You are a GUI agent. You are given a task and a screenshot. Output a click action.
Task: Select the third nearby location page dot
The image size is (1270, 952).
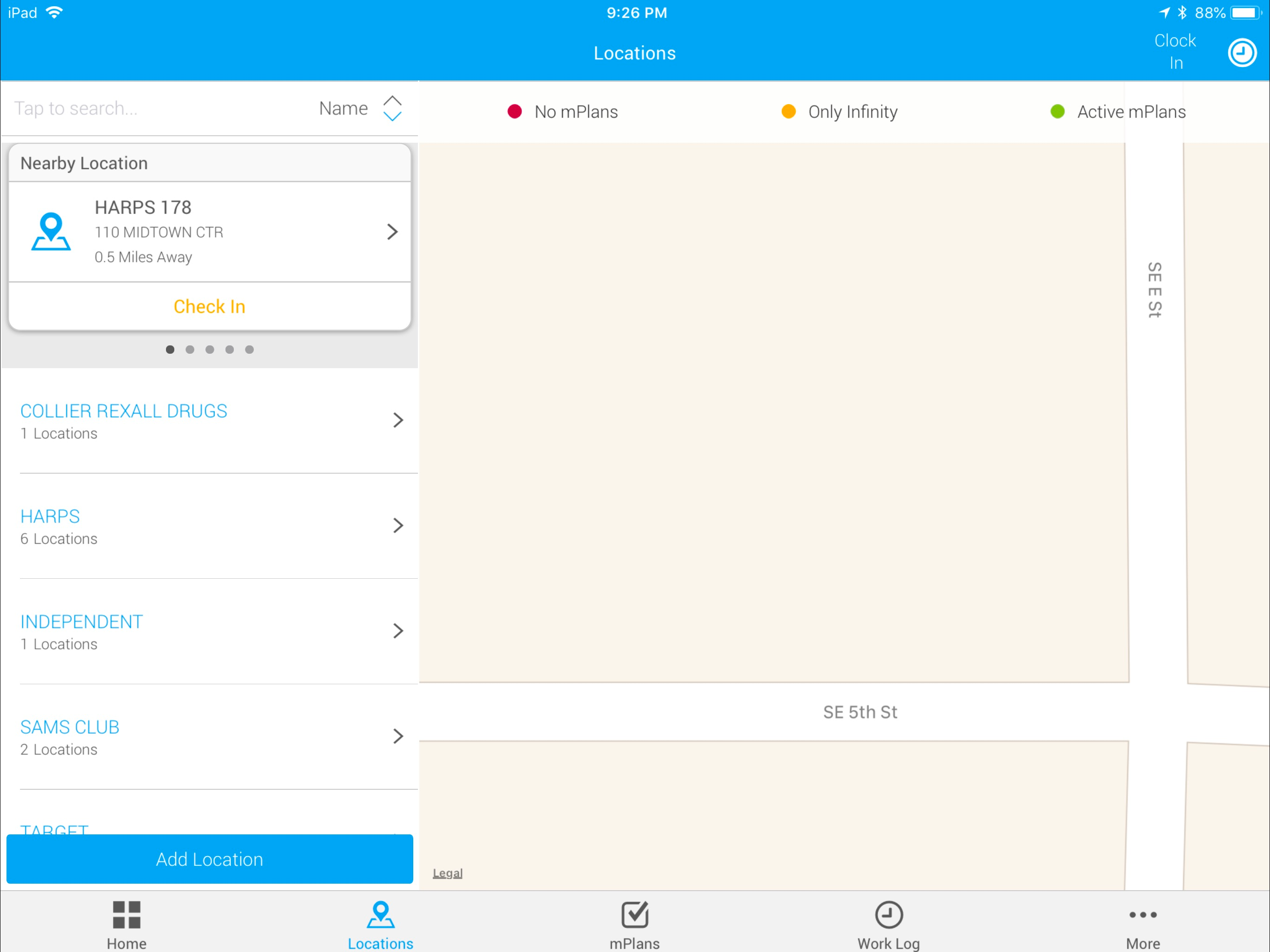[210, 350]
